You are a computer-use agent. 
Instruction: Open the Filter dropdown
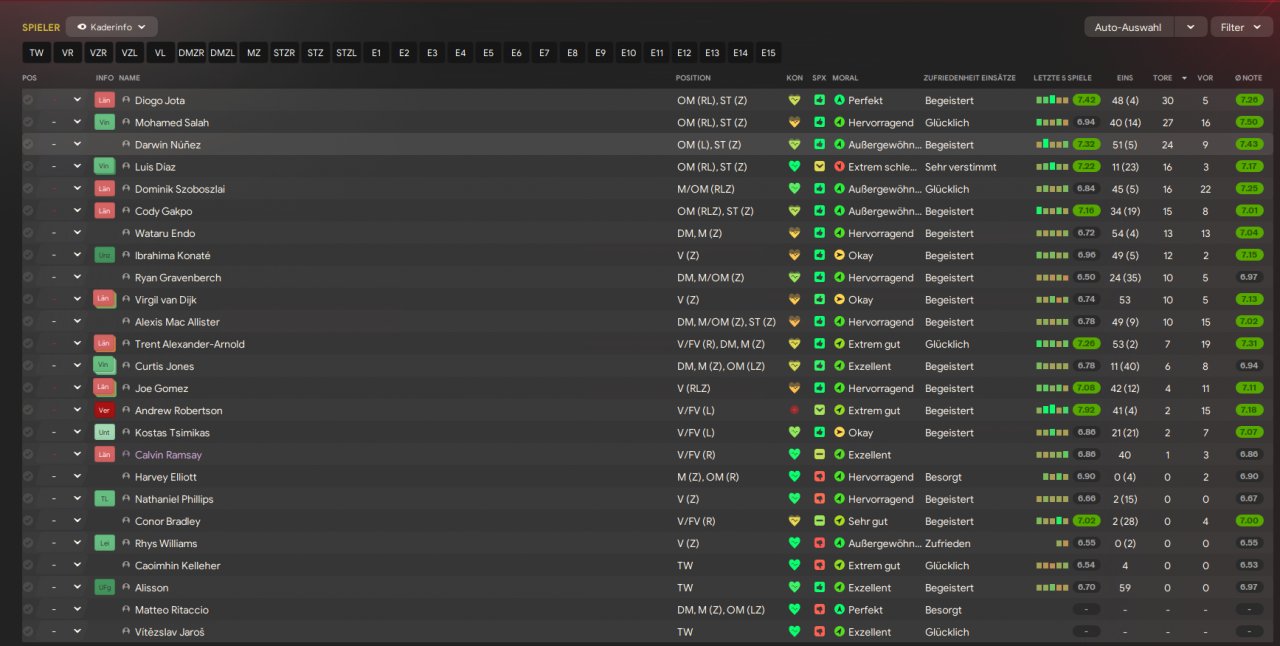tap(1241, 27)
